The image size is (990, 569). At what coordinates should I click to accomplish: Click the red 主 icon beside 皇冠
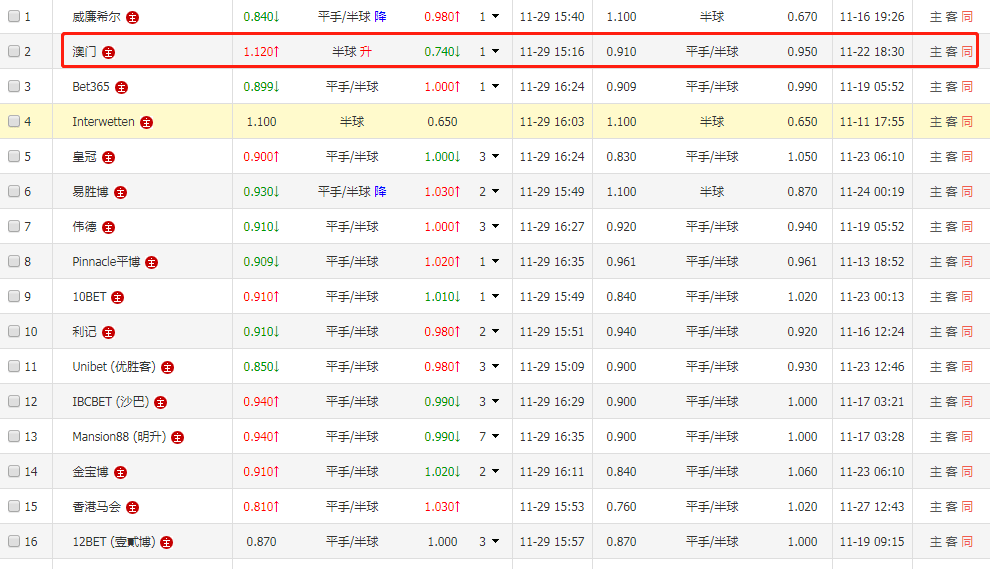(109, 157)
